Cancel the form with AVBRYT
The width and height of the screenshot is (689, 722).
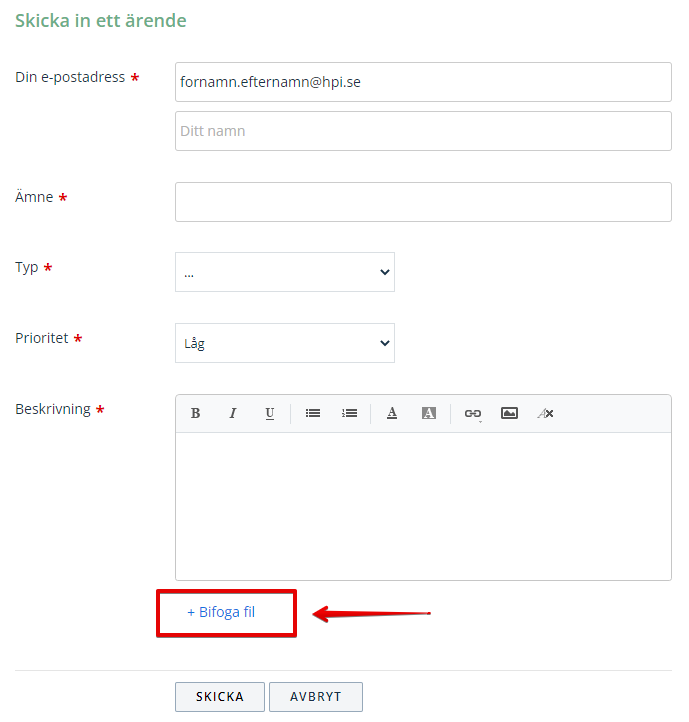tap(316, 697)
